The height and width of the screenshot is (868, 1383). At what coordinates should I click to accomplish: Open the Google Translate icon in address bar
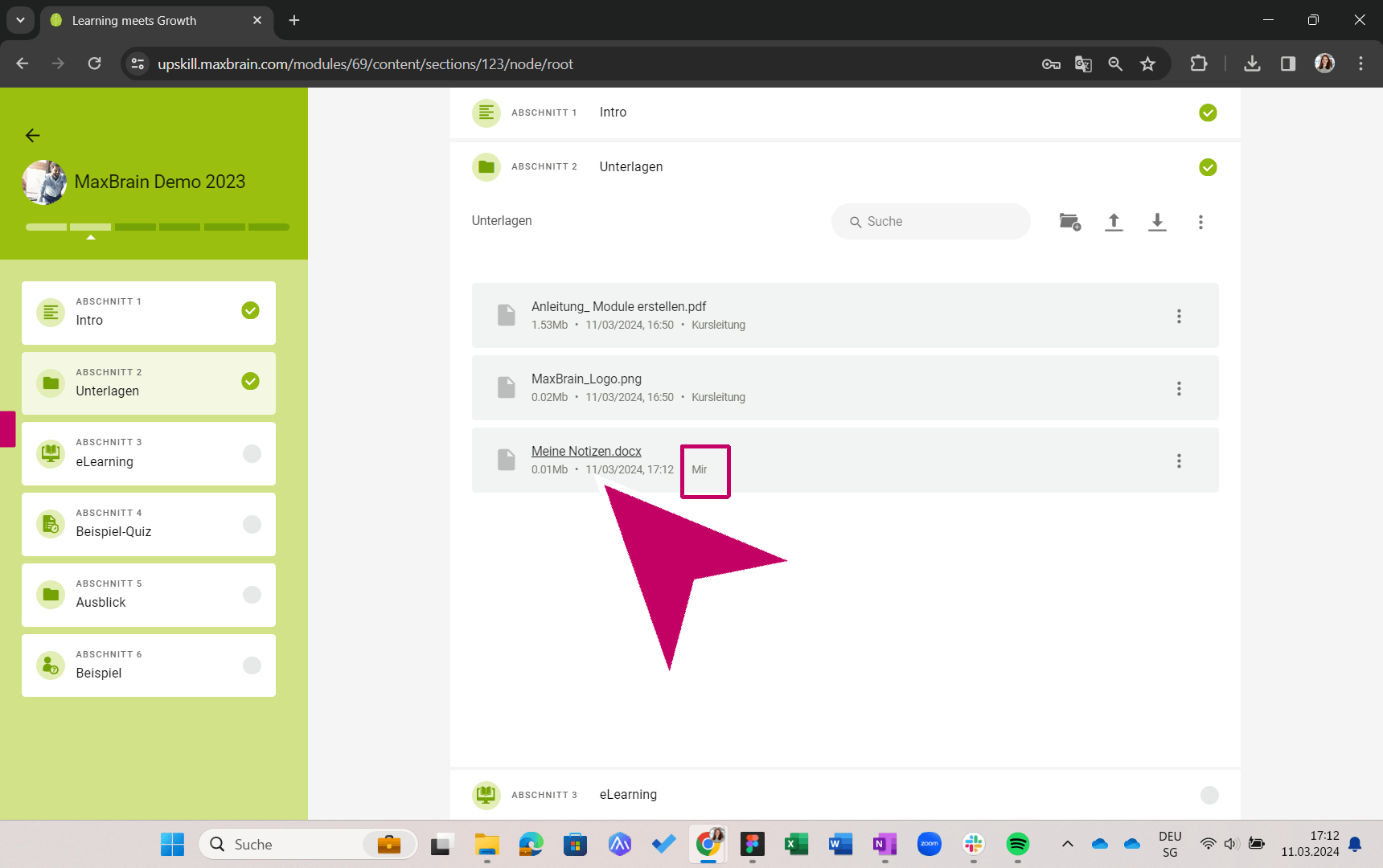point(1083,64)
